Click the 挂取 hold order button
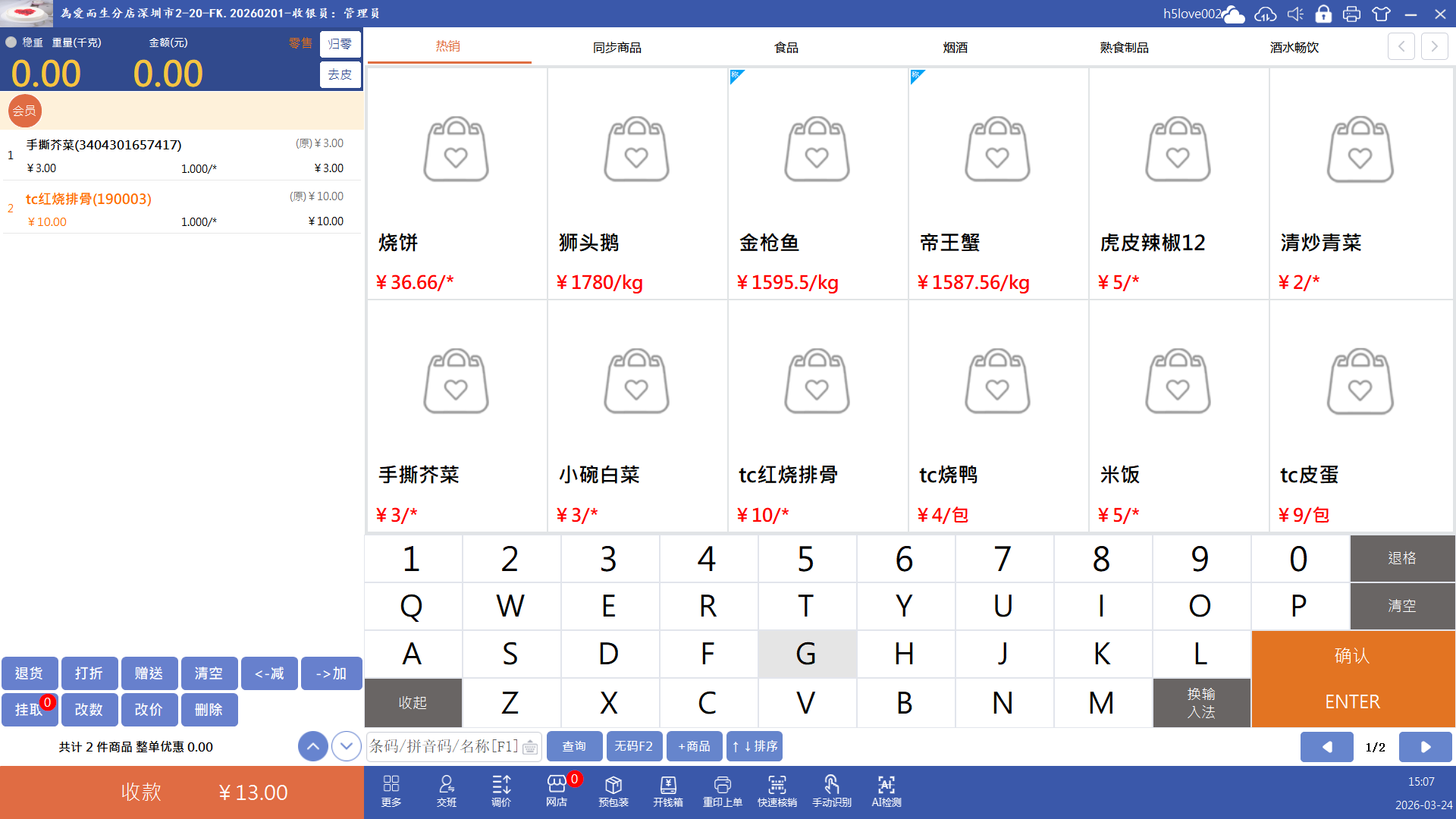Image resolution: width=1456 pixels, height=819 pixels. (x=29, y=710)
